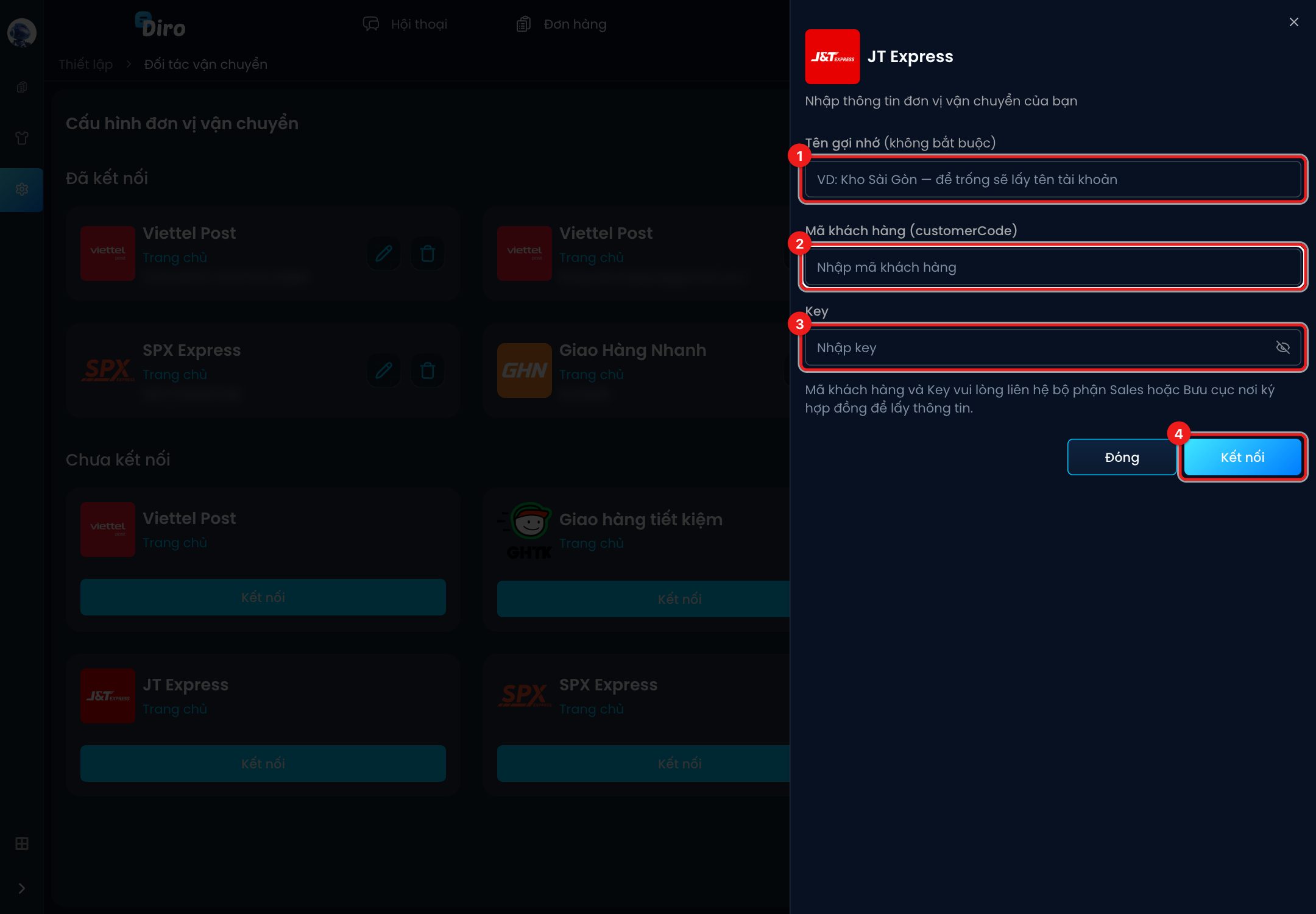This screenshot has height=914, width=1316.
Task: Click the user avatar in sidebar
Action: pyautogui.click(x=22, y=32)
